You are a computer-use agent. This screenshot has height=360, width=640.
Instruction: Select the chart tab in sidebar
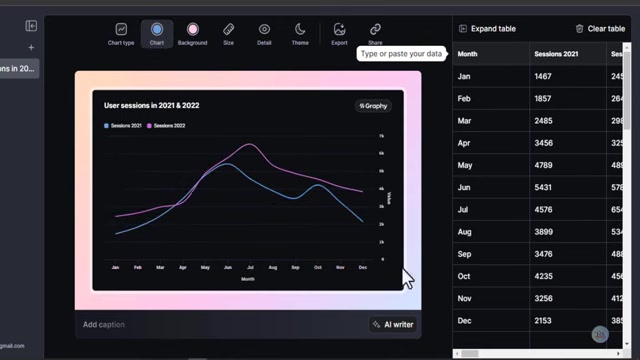pyautogui.click(x=19, y=69)
